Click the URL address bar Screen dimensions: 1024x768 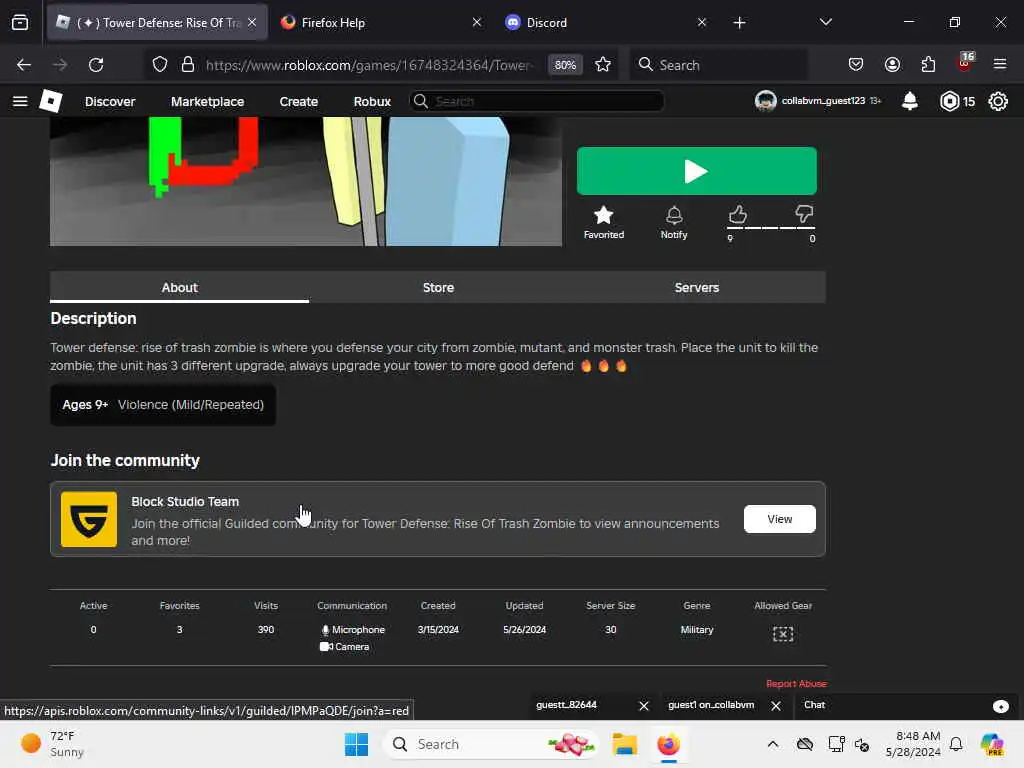point(370,65)
